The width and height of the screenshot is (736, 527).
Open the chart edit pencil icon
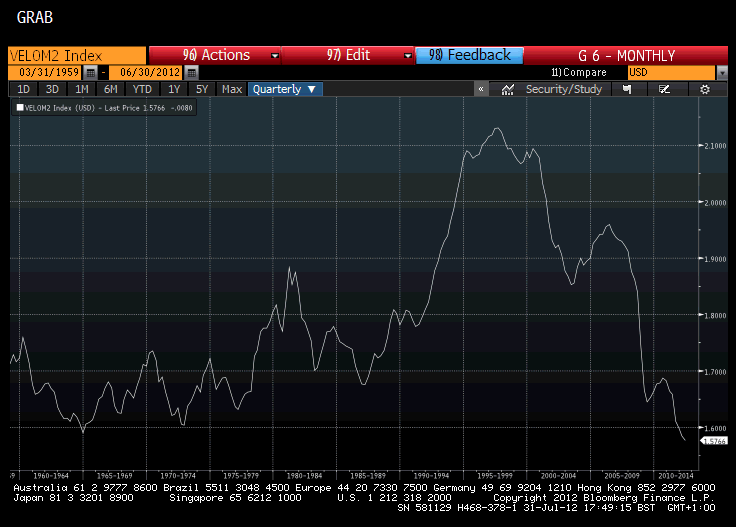[x=664, y=89]
